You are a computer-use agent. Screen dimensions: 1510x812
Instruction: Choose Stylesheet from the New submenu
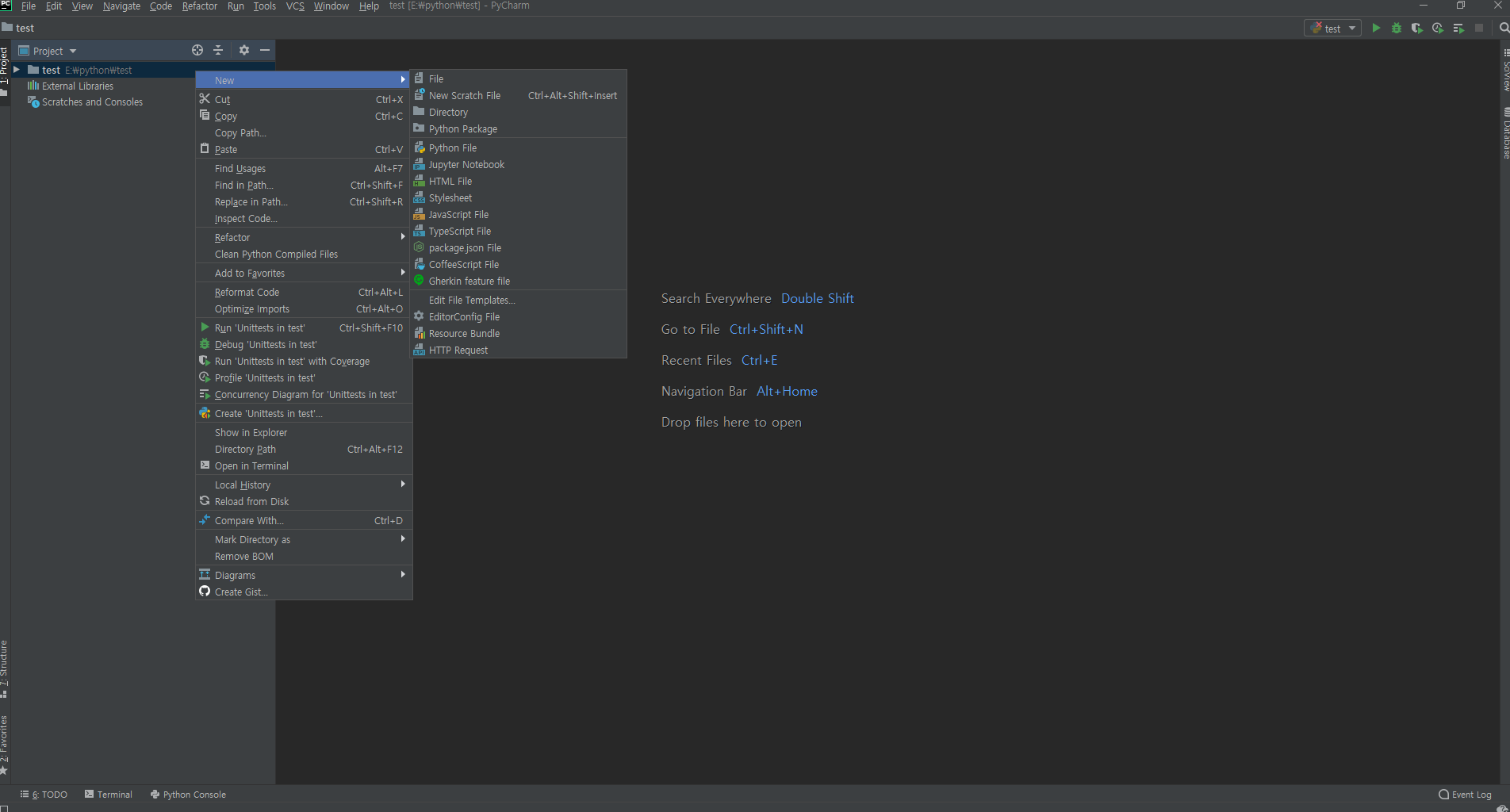519,197
